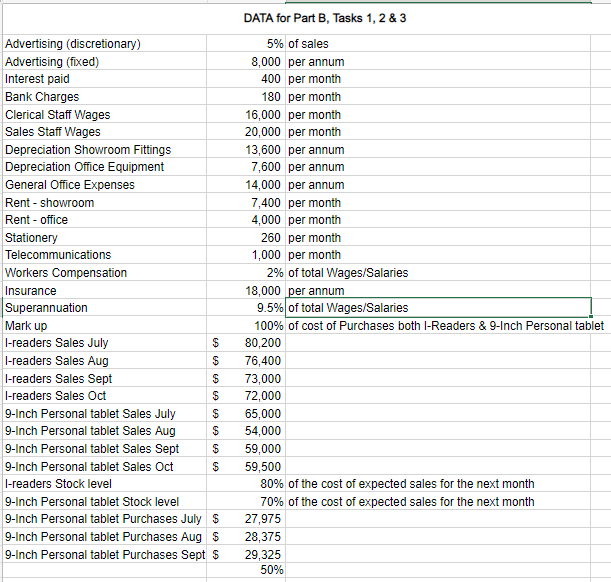Image resolution: width=611 pixels, height=582 pixels.
Task: Select the 27,975 tablet Purchases July value
Action: tap(246, 519)
